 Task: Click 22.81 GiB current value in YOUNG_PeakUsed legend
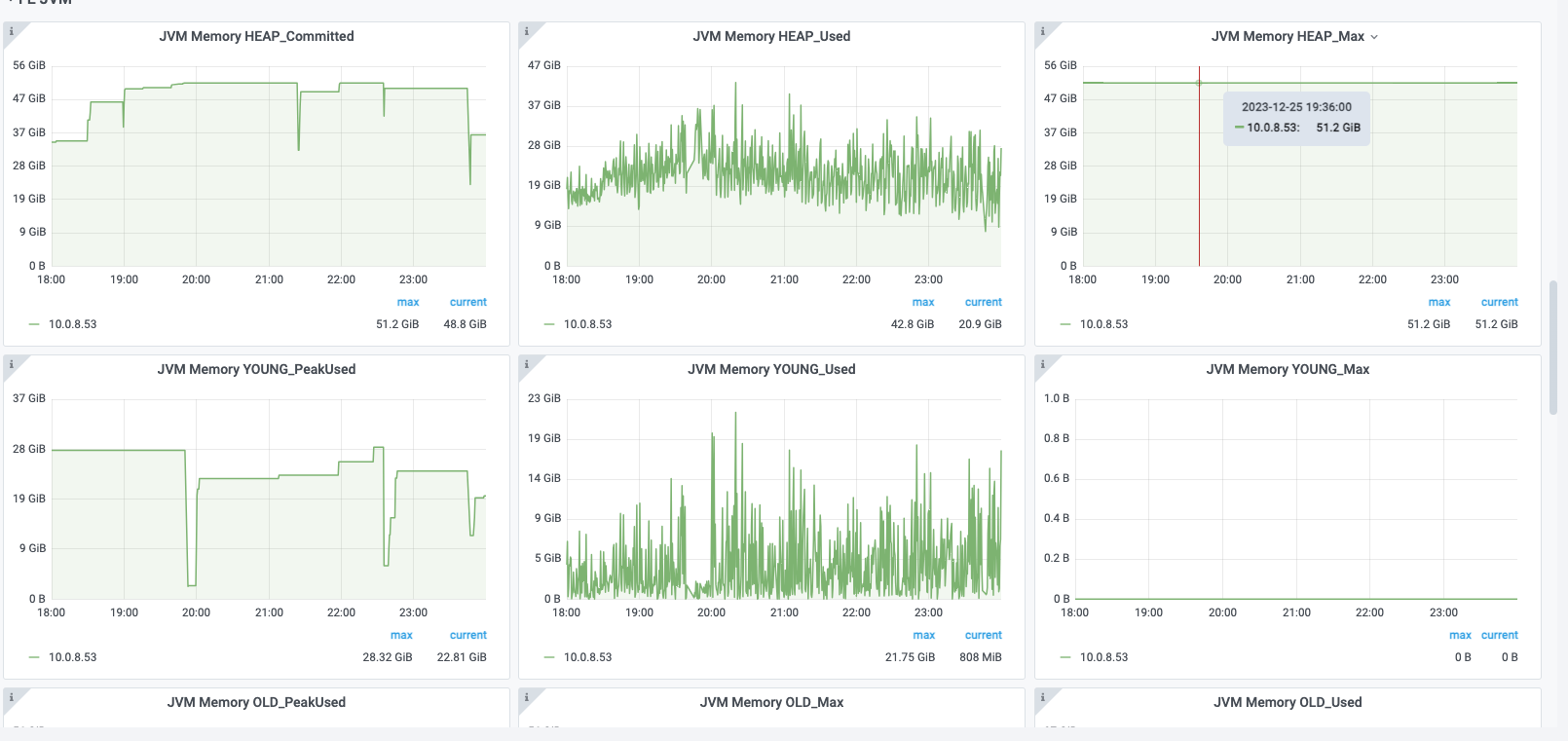[462, 657]
